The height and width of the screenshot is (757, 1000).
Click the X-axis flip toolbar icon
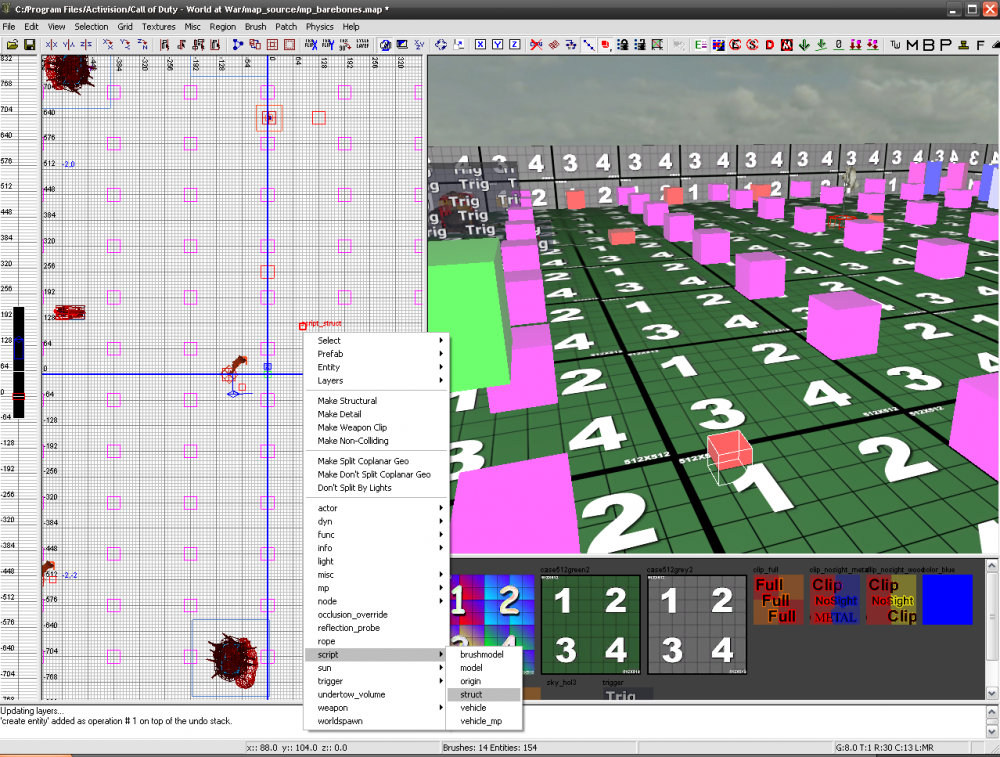51,45
